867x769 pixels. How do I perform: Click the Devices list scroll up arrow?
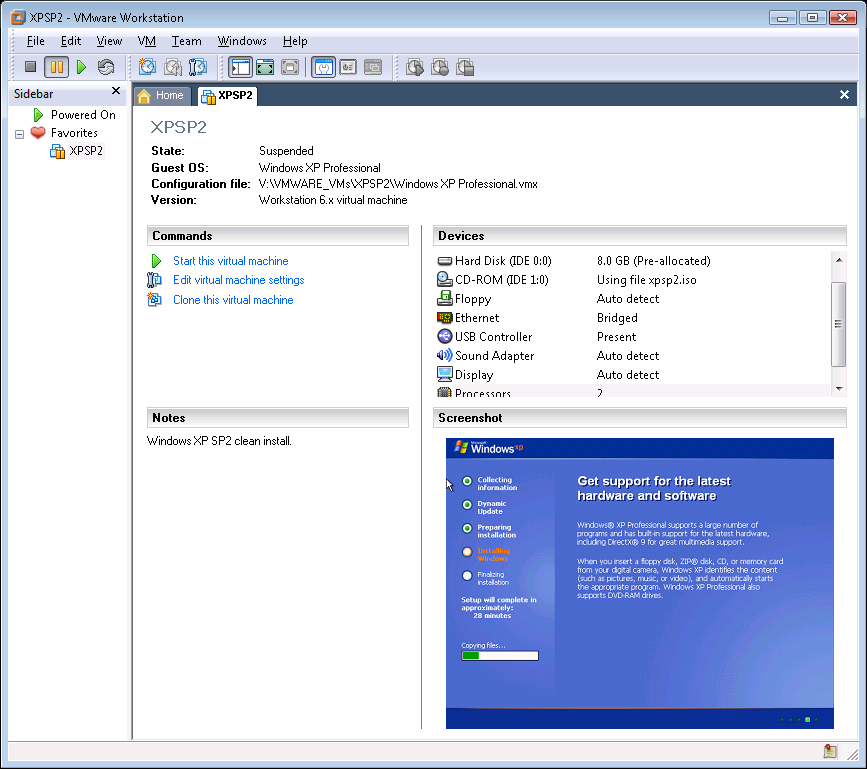pyautogui.click(x=839, y=260)
